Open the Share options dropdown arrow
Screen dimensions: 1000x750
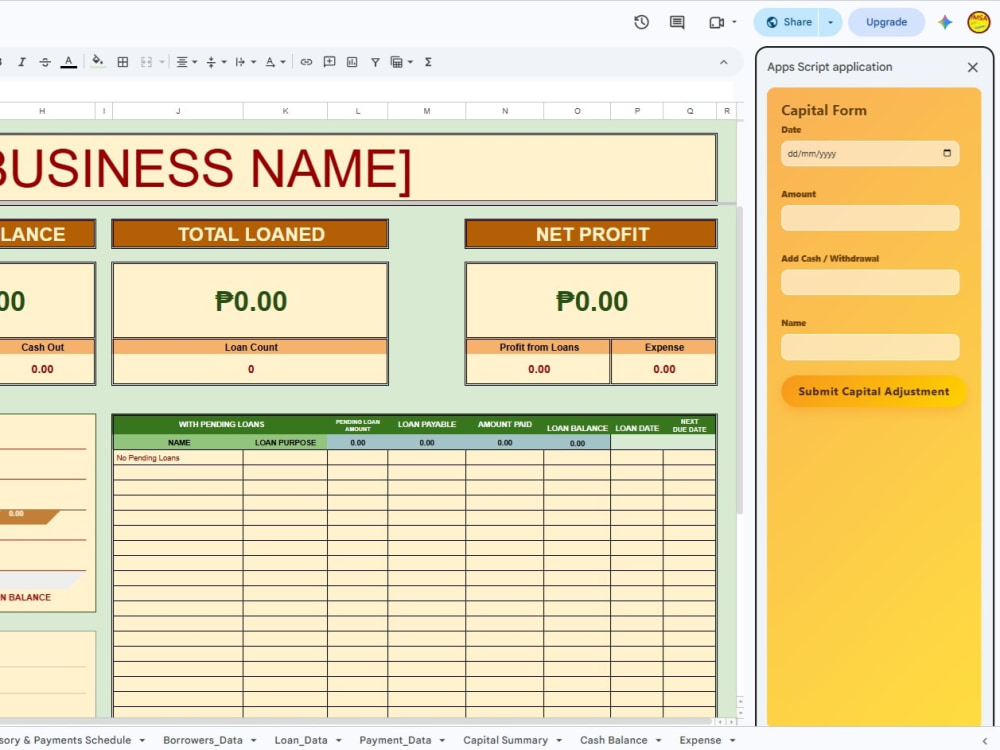830,22
